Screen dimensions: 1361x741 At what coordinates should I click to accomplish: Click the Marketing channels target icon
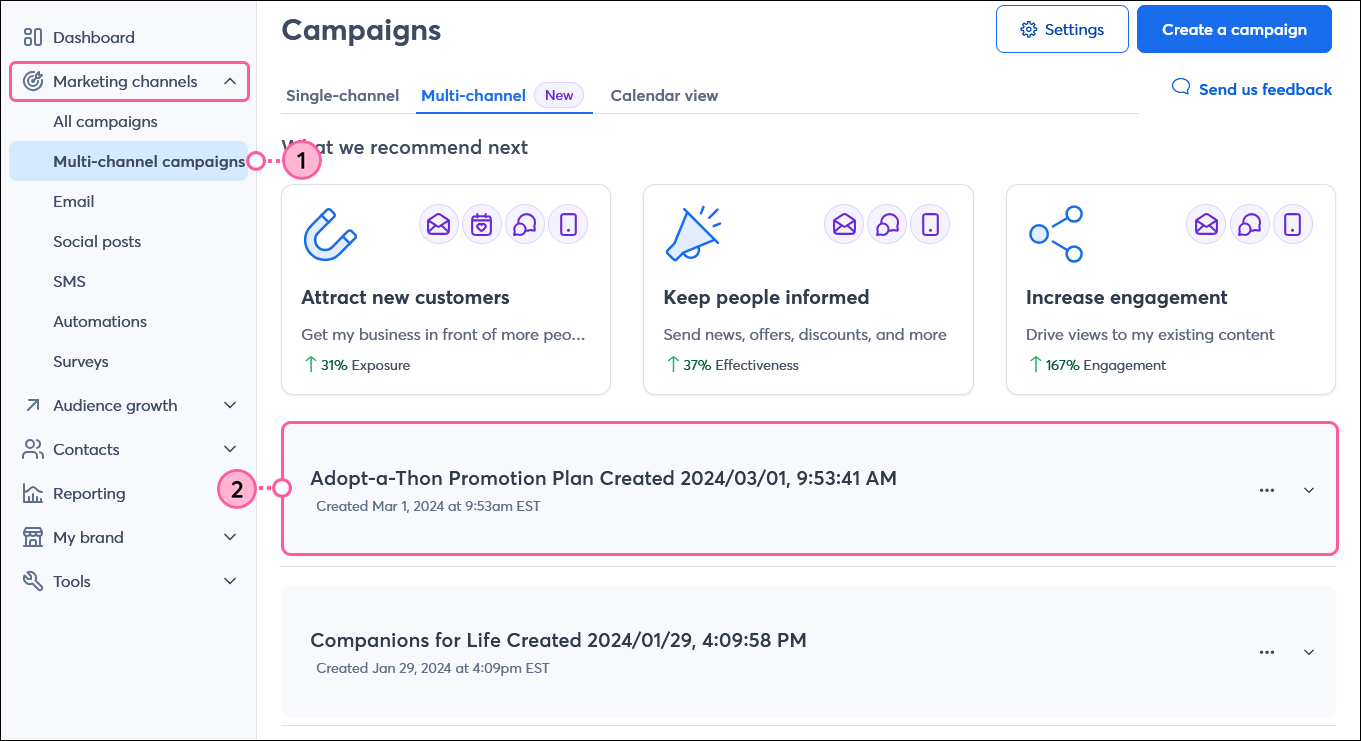click(33, 81)
